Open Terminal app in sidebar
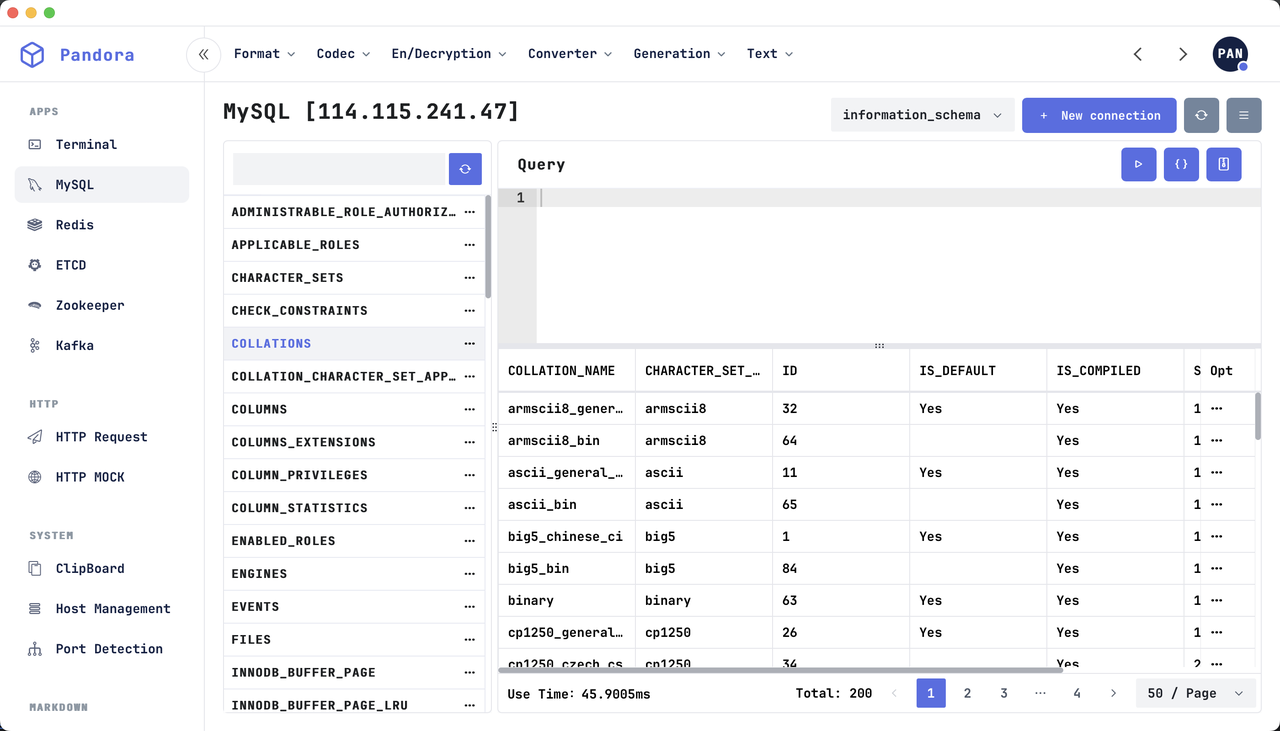Viewport: 1280px width, 731px height. [x=102, y=144]
